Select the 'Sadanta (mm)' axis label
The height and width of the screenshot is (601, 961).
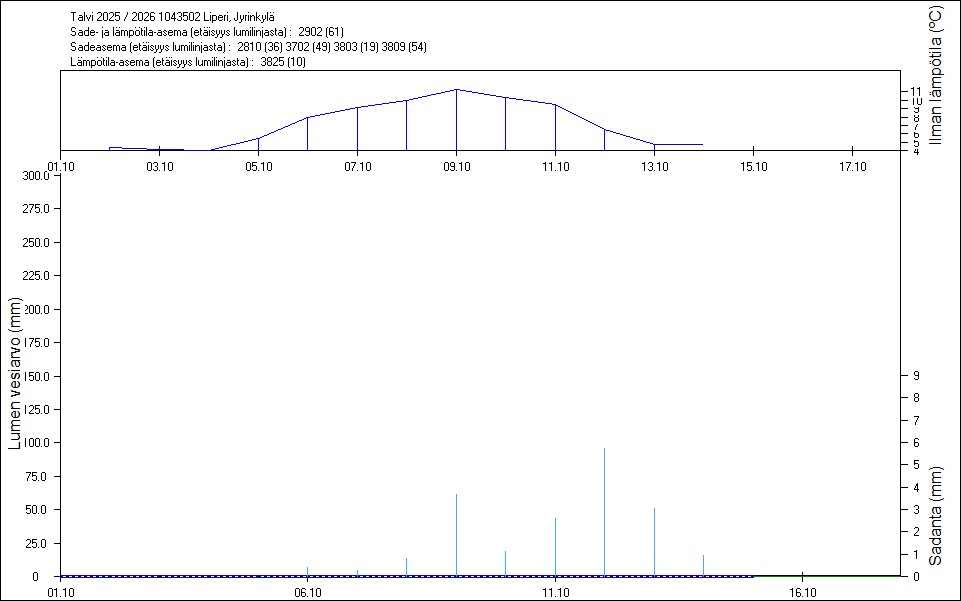[935, 515]
